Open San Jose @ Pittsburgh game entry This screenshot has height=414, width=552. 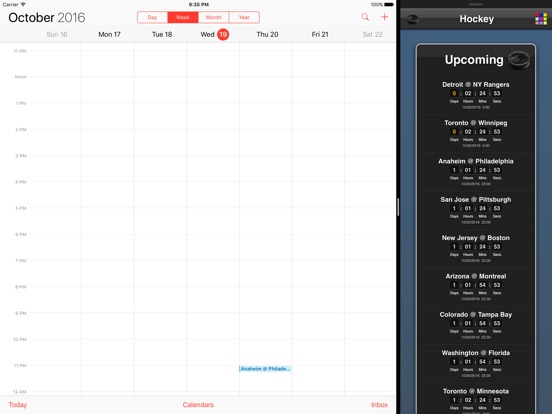476,210
